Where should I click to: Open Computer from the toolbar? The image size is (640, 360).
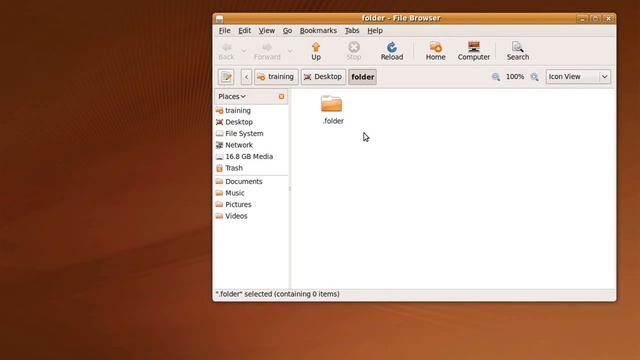coord(473,51)
